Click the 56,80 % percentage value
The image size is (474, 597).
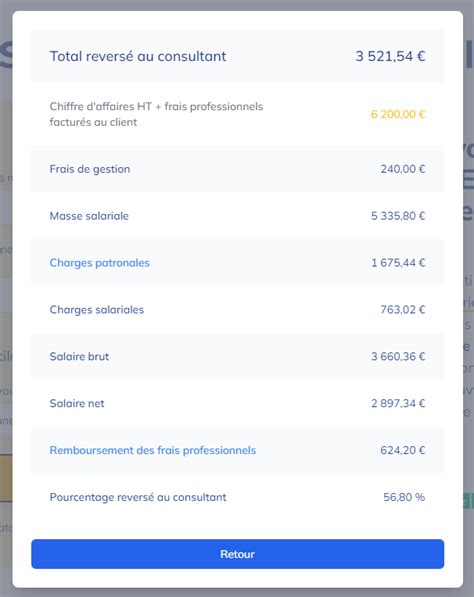(404, 497)
